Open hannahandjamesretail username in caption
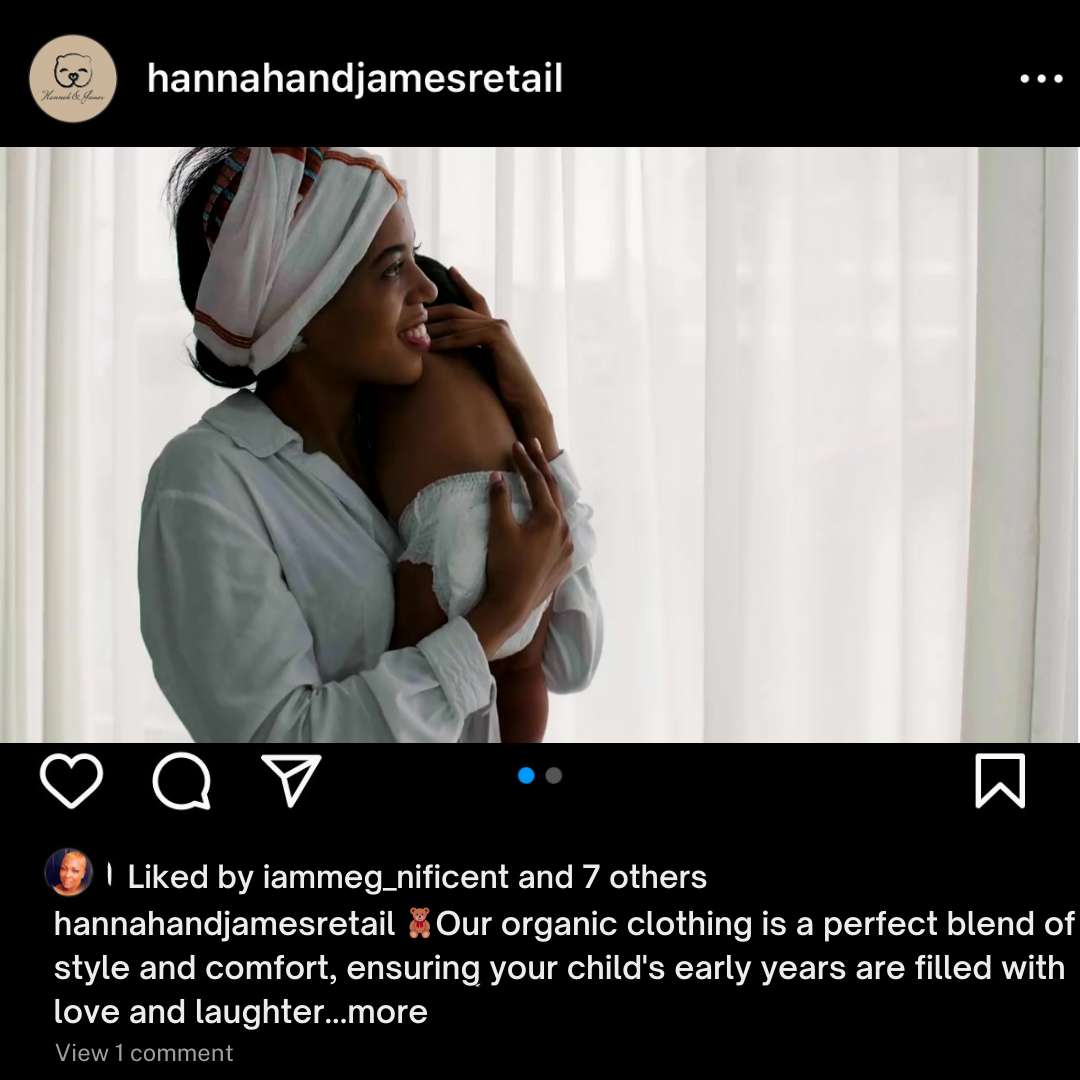 coord(224,924)
